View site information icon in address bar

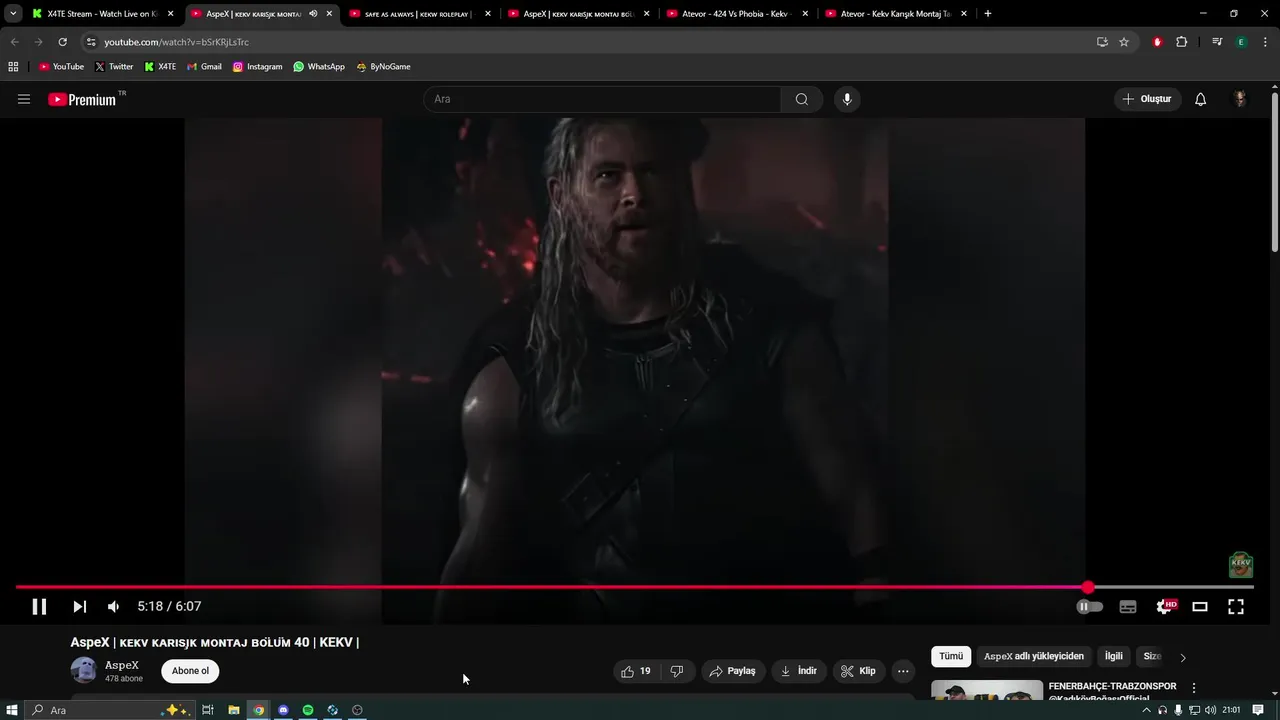tap(91, 42)
